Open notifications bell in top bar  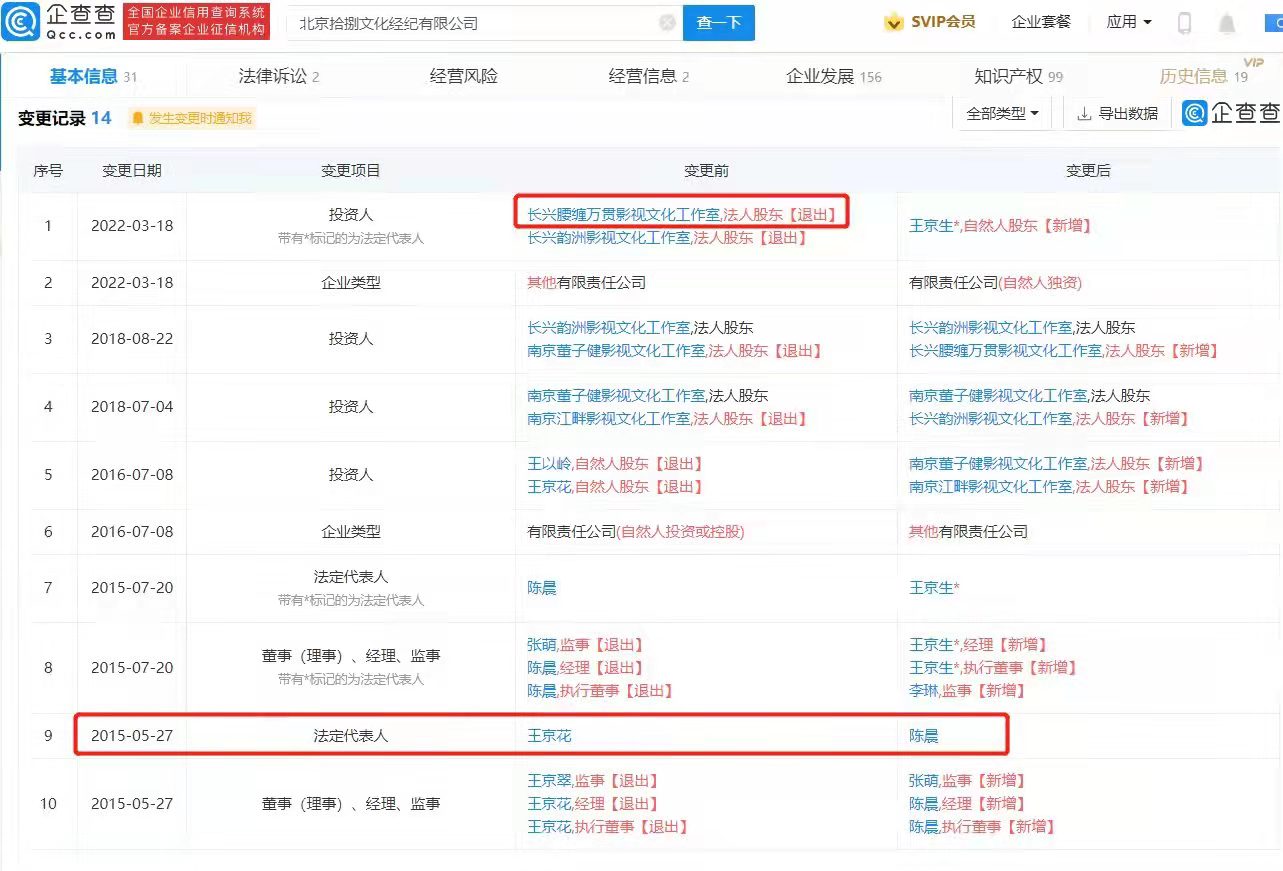[x=1227, y=23]
